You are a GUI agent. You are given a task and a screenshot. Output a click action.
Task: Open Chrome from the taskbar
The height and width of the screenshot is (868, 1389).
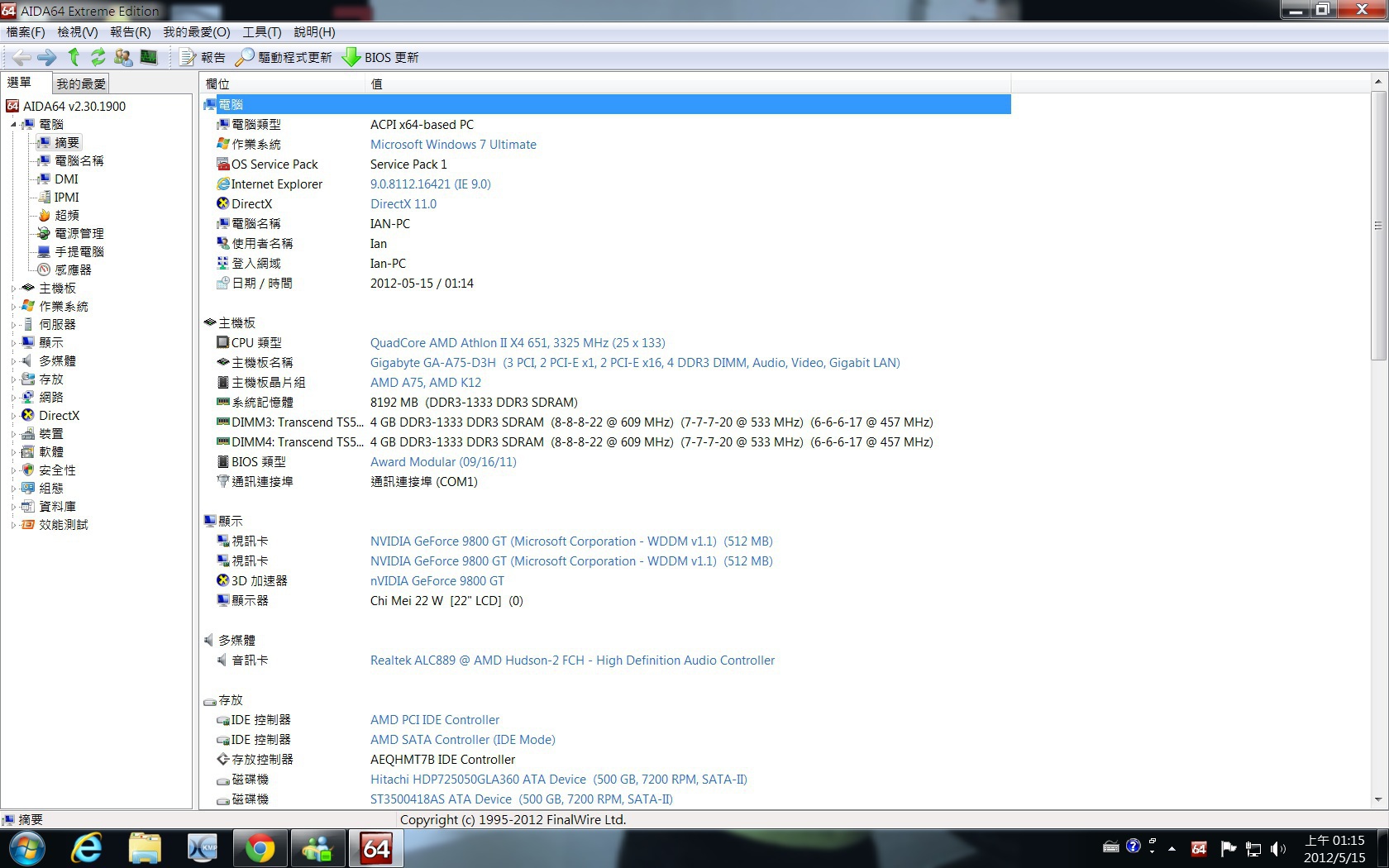[260, 848]
